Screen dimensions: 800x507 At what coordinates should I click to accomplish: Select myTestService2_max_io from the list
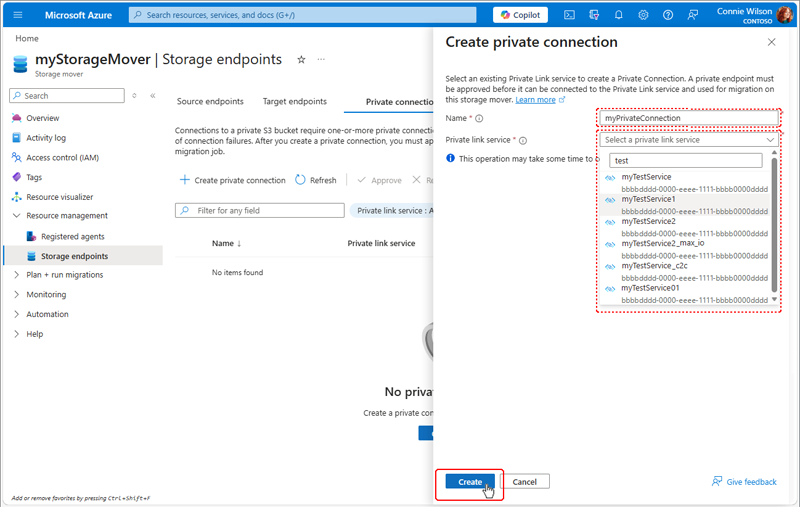(685, 249)
